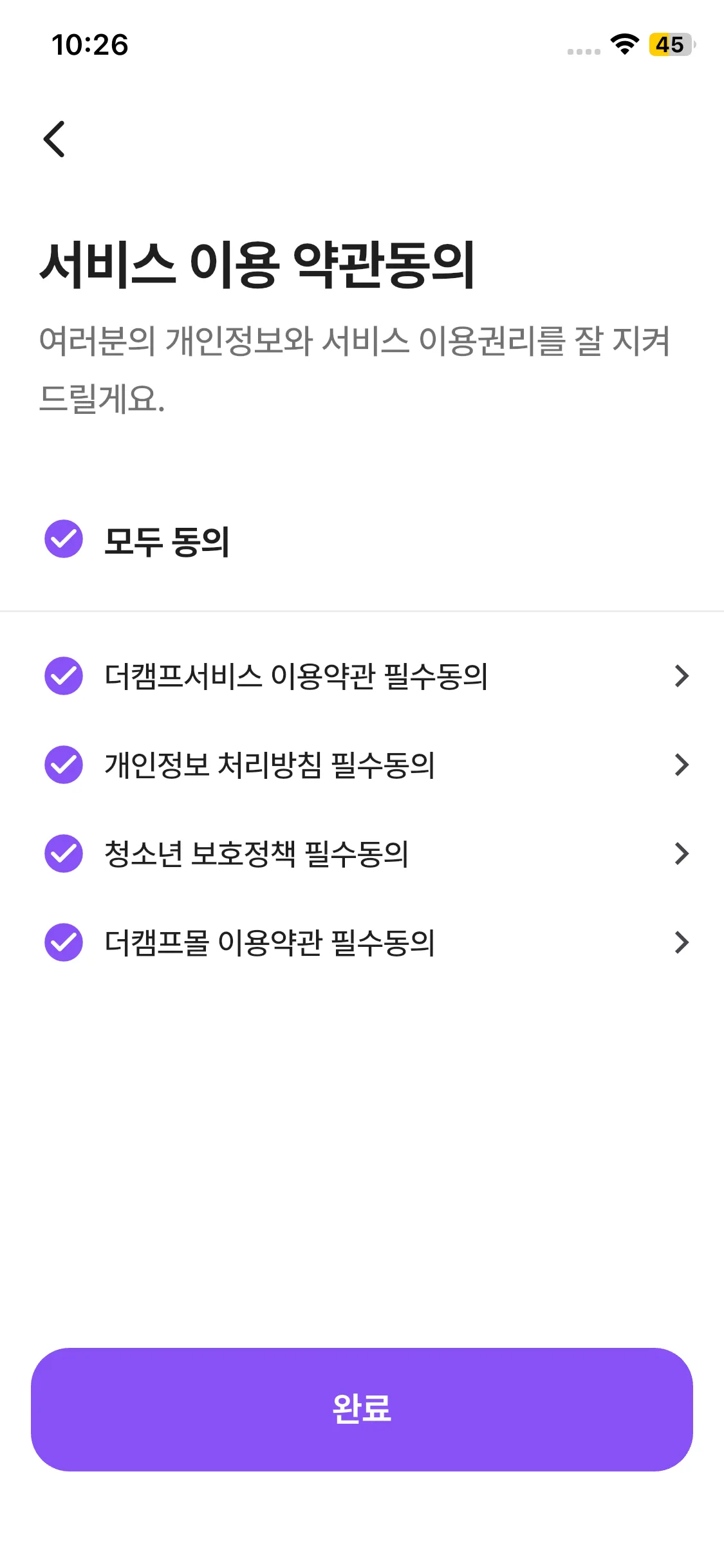Viewport: 724px width, 1568px height.
Task: Tap the 모두 동의 label text
Action: pos(167,541)
